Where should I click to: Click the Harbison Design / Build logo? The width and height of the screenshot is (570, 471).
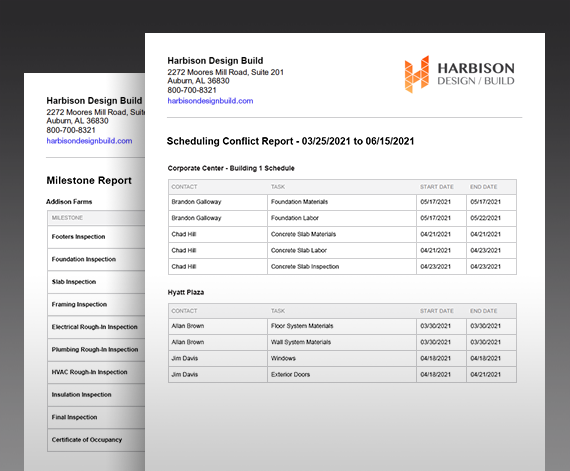click(459, 75)
